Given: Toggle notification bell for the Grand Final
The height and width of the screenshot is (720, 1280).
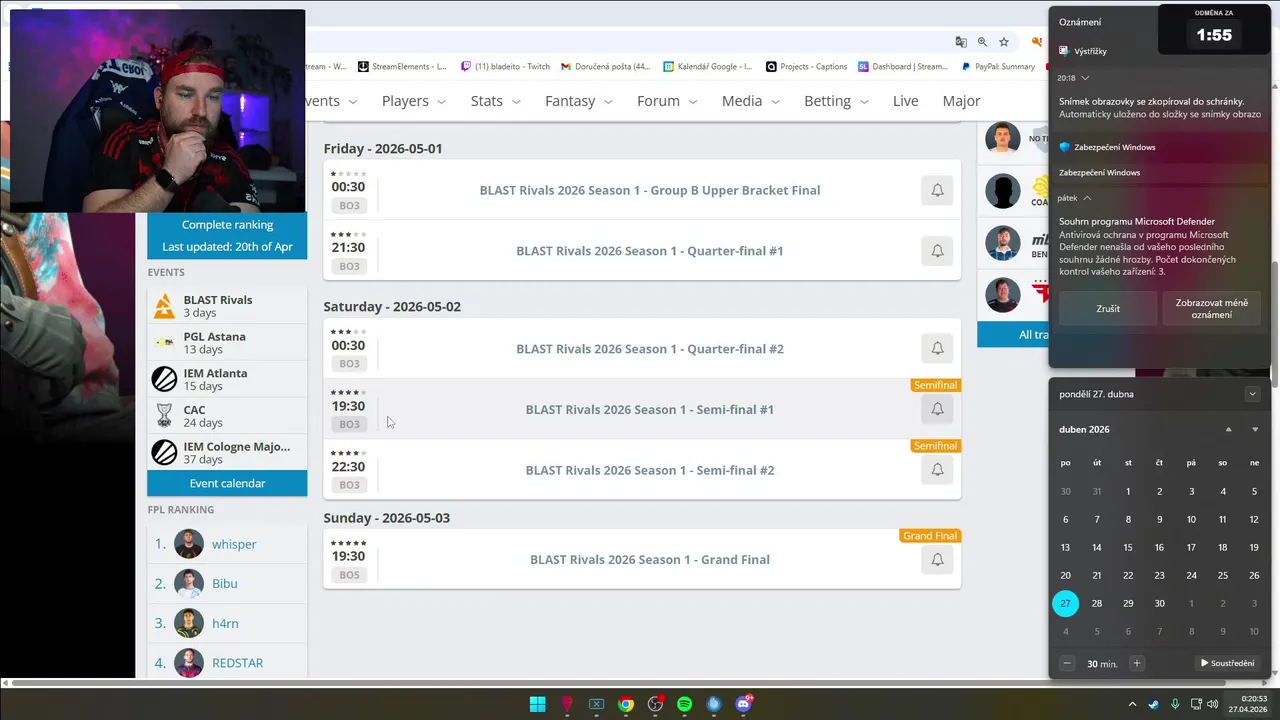Looking at the screenshot, I should (937, 560).
